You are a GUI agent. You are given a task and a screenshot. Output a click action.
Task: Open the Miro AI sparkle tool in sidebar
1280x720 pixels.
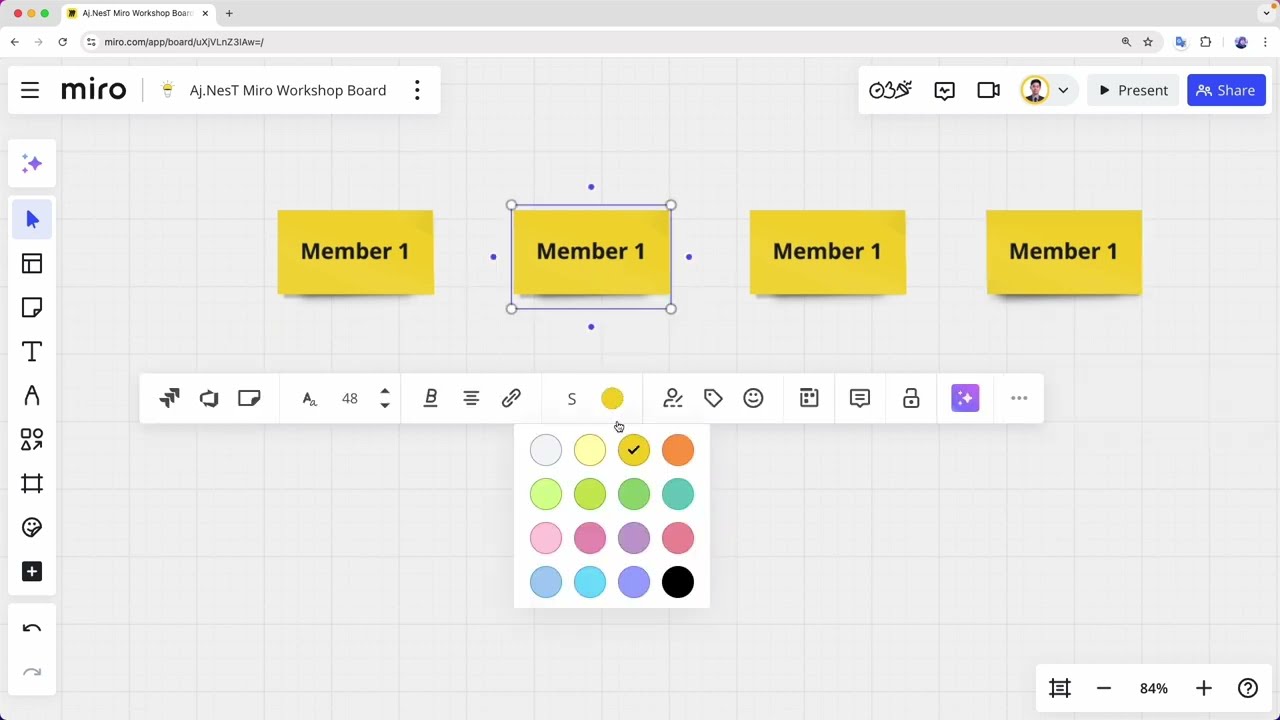point(32,163)
